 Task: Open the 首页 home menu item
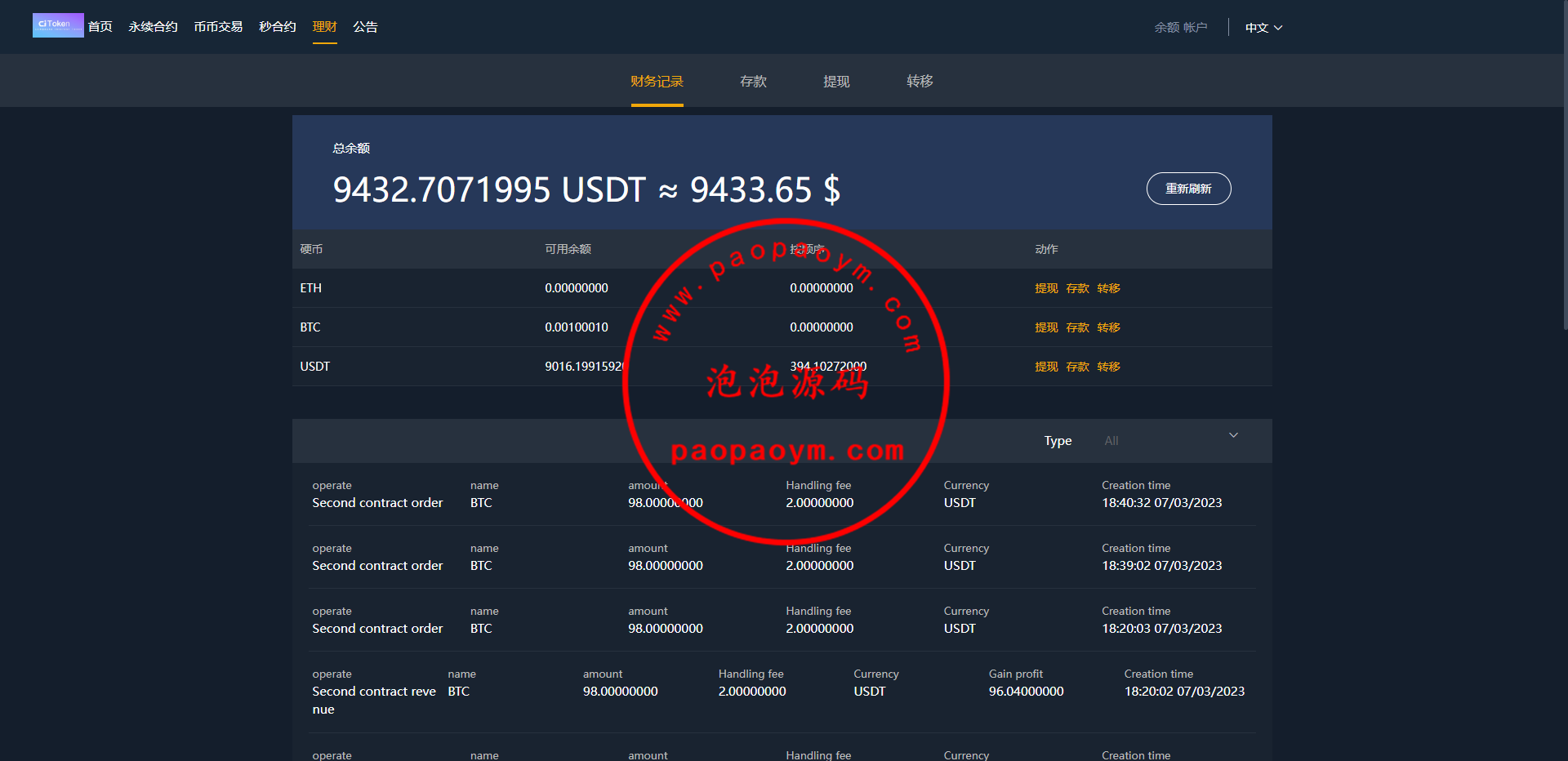click(x=100, y=27)
